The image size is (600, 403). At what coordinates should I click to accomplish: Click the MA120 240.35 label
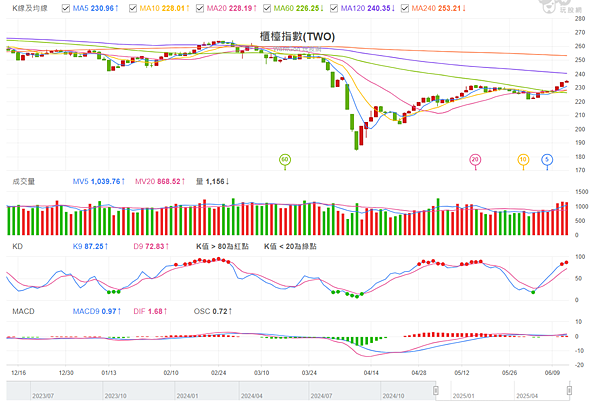[x=368, y=8]
